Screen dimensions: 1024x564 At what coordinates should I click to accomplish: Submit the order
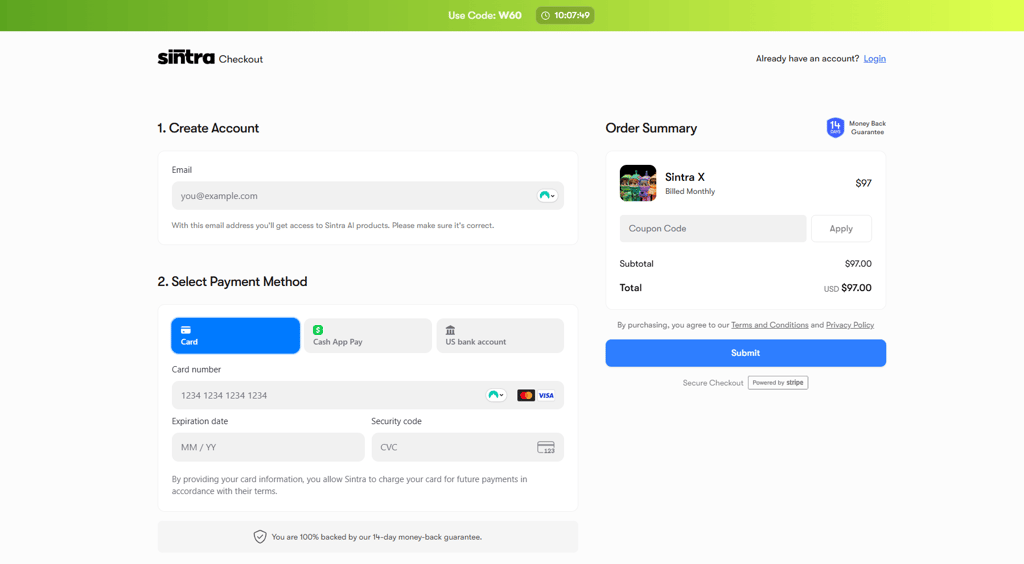coord(746,352)
